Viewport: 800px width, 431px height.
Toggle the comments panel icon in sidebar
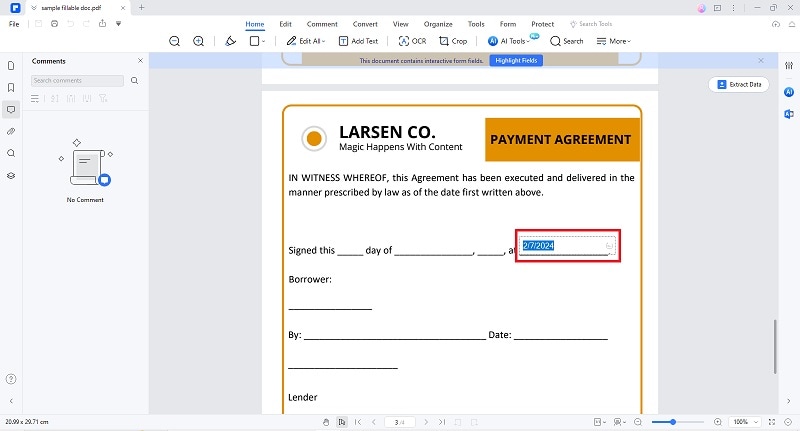pos(11,110)
